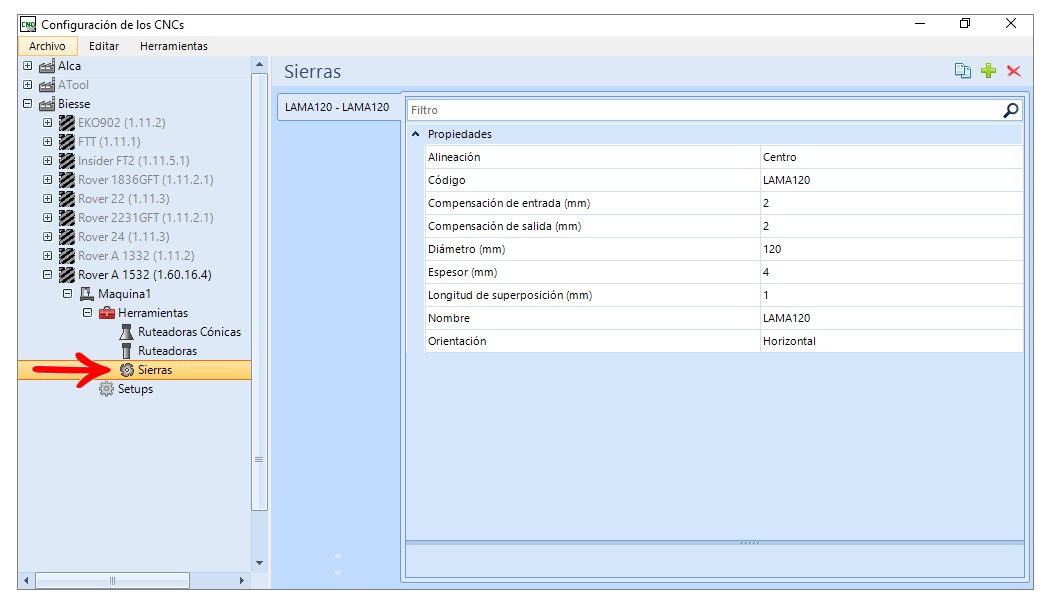The image size is (1046, 610).
Task: Select Setups label in the tree
Action: click(135, 389)
